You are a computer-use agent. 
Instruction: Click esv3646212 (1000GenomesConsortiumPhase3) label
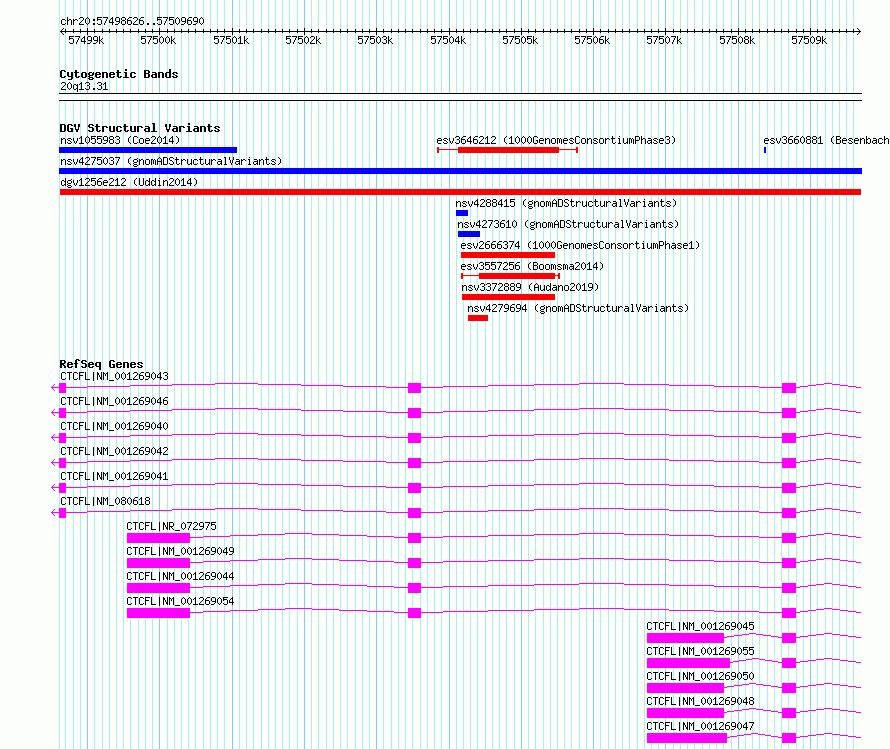click(556, 140)
